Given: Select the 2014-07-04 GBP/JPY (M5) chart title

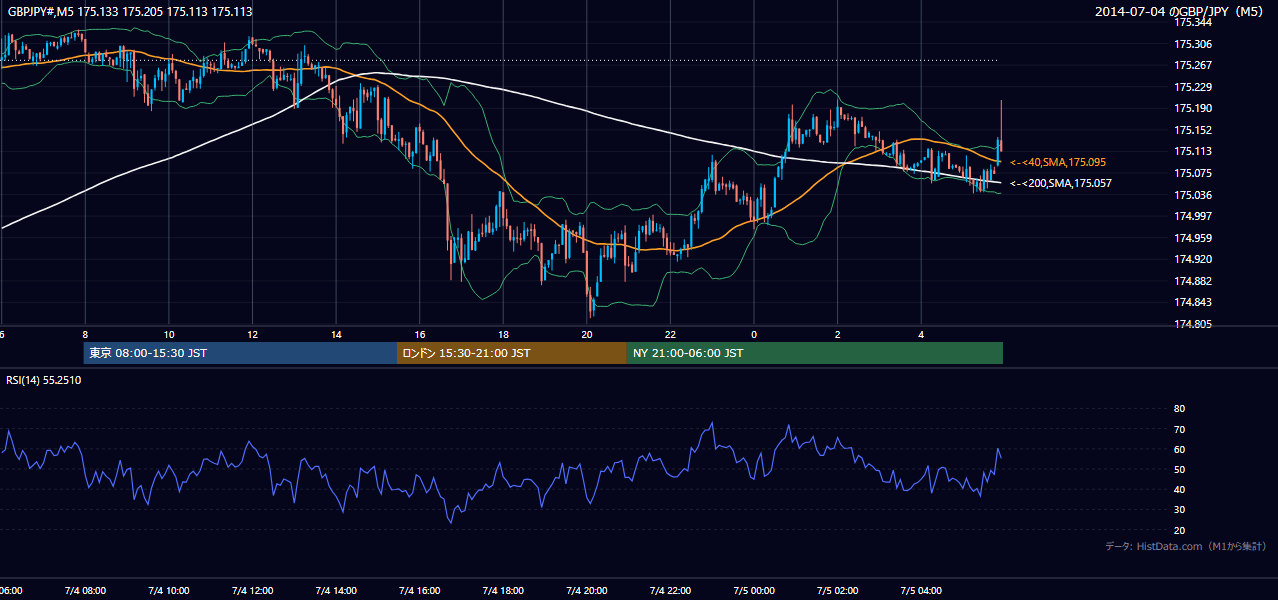Looking at the screenshot, I should (x=1181, y=12).
